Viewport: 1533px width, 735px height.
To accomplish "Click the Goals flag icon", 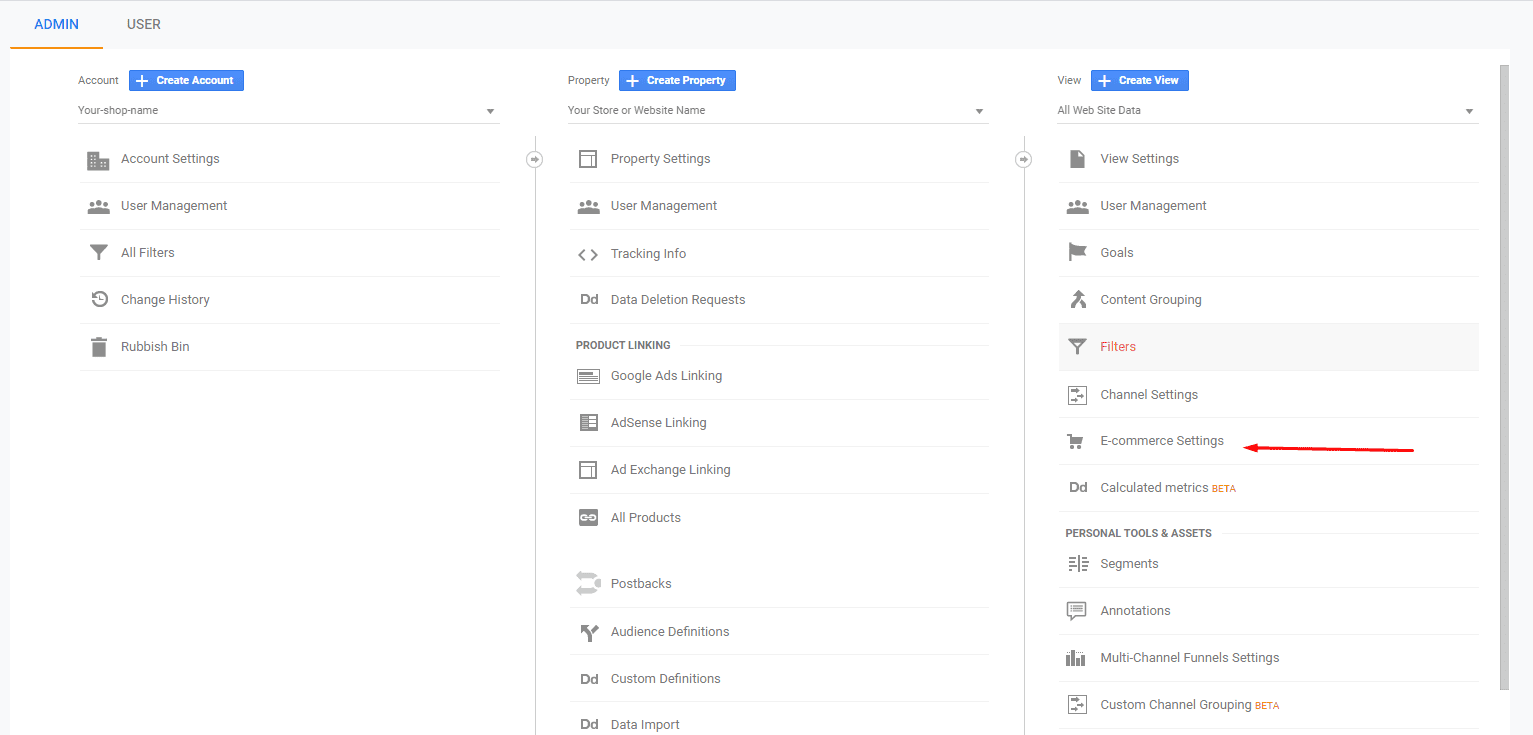I will 1077,253.
